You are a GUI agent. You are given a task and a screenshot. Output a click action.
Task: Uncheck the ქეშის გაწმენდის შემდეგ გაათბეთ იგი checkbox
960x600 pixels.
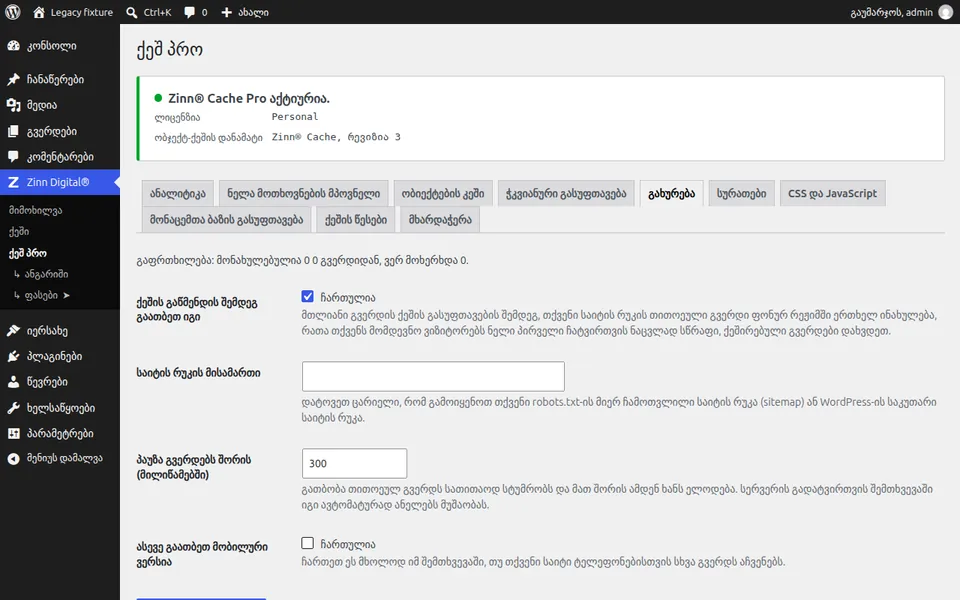coord(307,297)
